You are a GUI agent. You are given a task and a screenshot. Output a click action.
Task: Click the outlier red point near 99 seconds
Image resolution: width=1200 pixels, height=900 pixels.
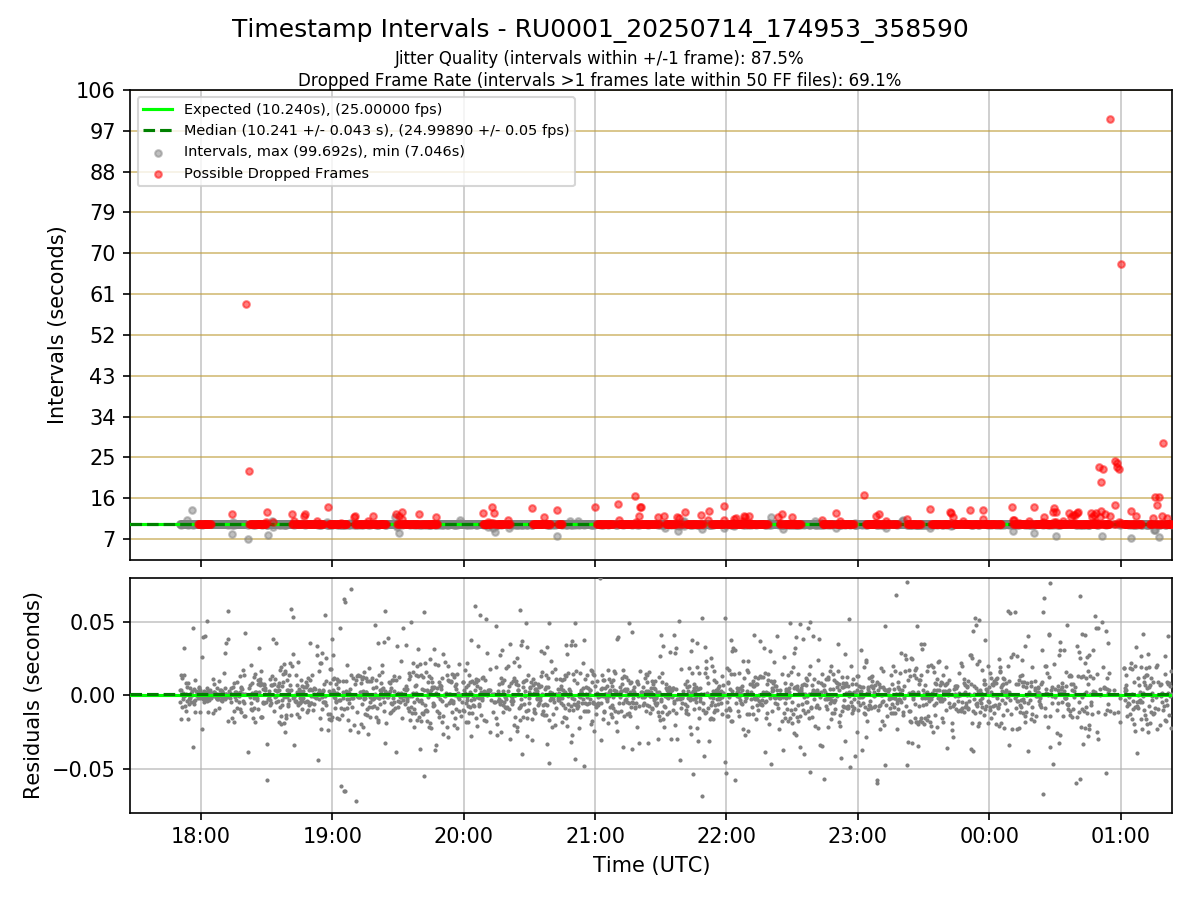1110,119
